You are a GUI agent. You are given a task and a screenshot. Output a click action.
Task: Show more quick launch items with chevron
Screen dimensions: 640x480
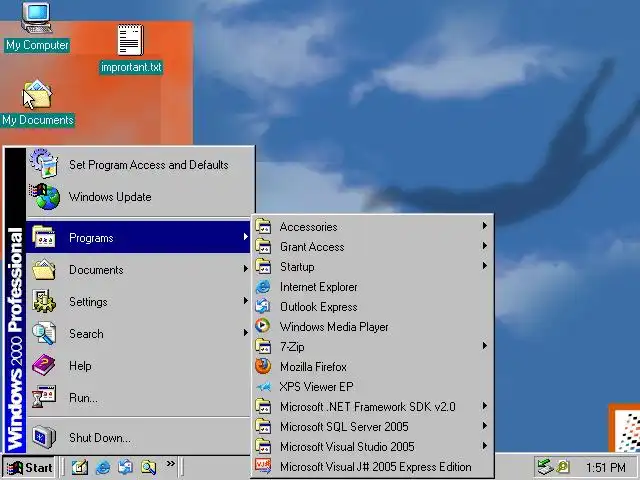point(171,463)
